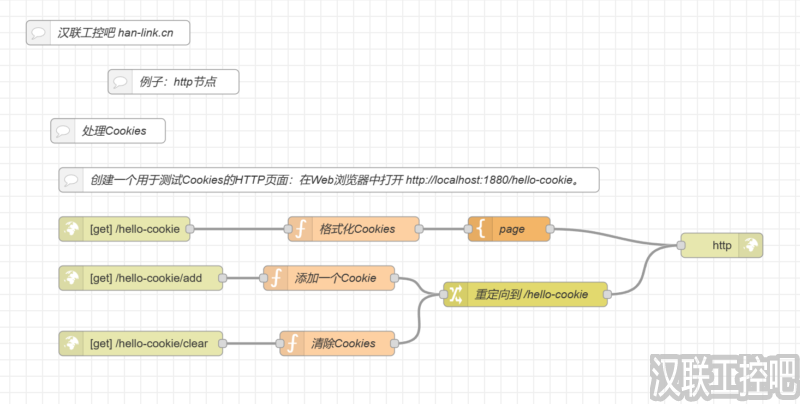Viewport: 800px width, 404px height.
Task: Click the function icon on 清除Cookies node
Action: 292,343
